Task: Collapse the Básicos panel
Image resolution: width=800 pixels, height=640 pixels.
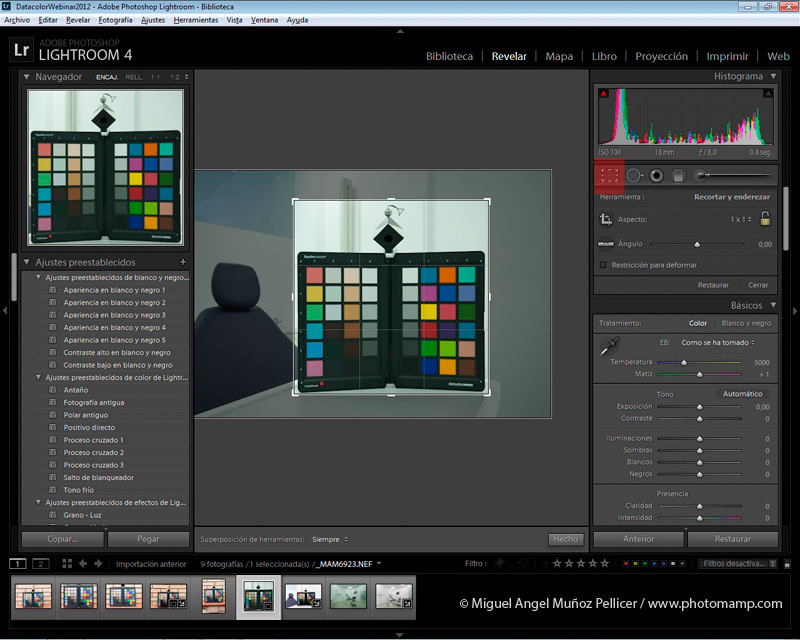Action: pyautogui.click(x=773, y=305)
